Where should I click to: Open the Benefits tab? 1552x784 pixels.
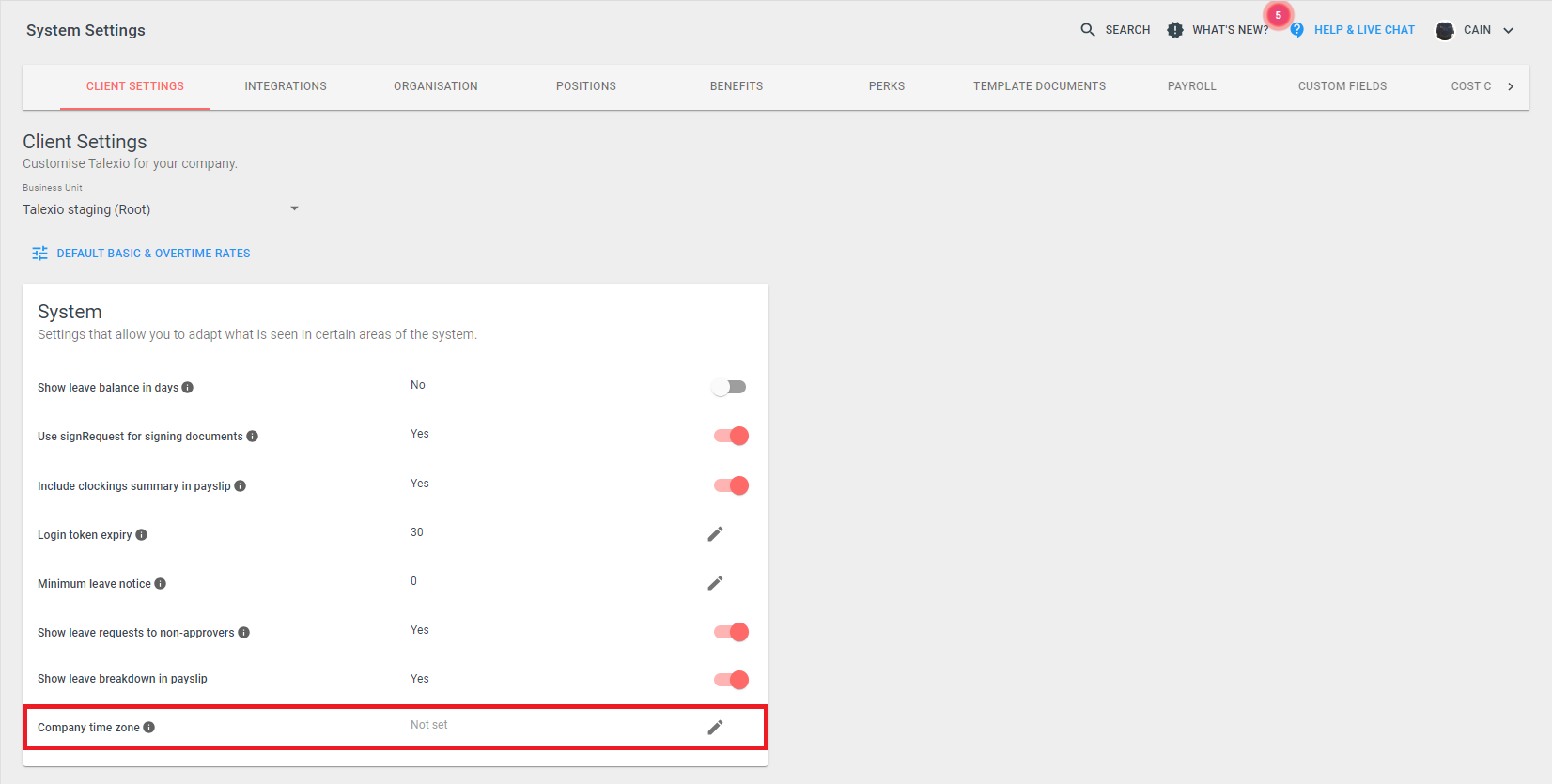(x=737, y=86)
